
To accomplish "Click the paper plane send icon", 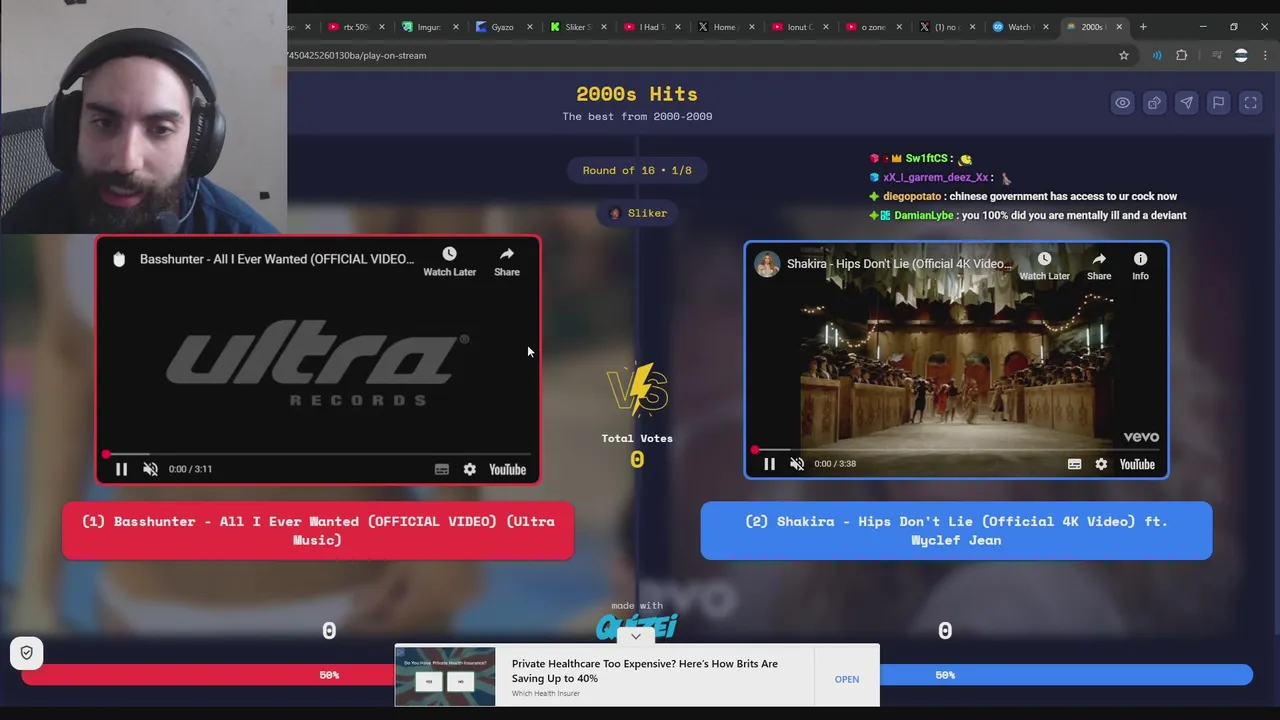I will coord(1186,103).
